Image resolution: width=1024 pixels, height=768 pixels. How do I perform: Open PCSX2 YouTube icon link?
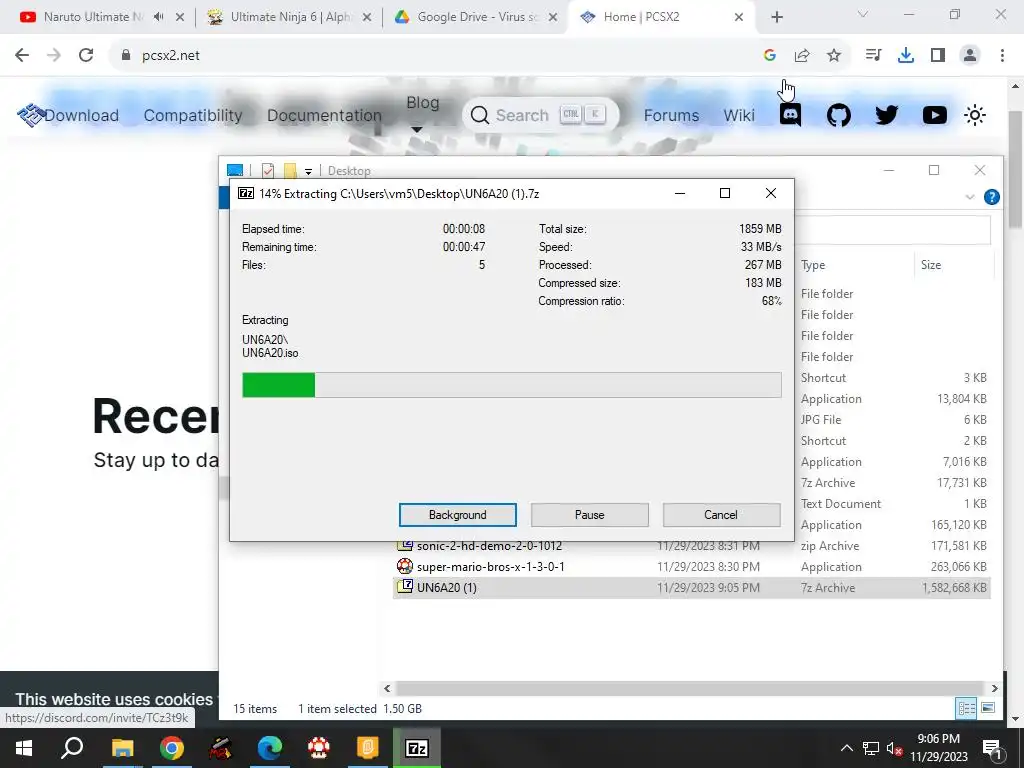(x=935, y=116)
